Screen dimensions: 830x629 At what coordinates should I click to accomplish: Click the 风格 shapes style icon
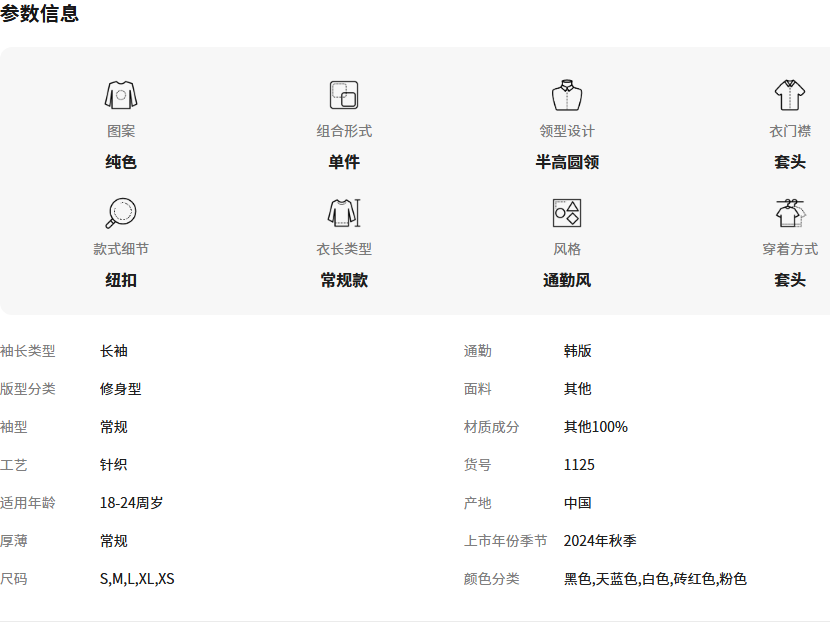point(567,213)
